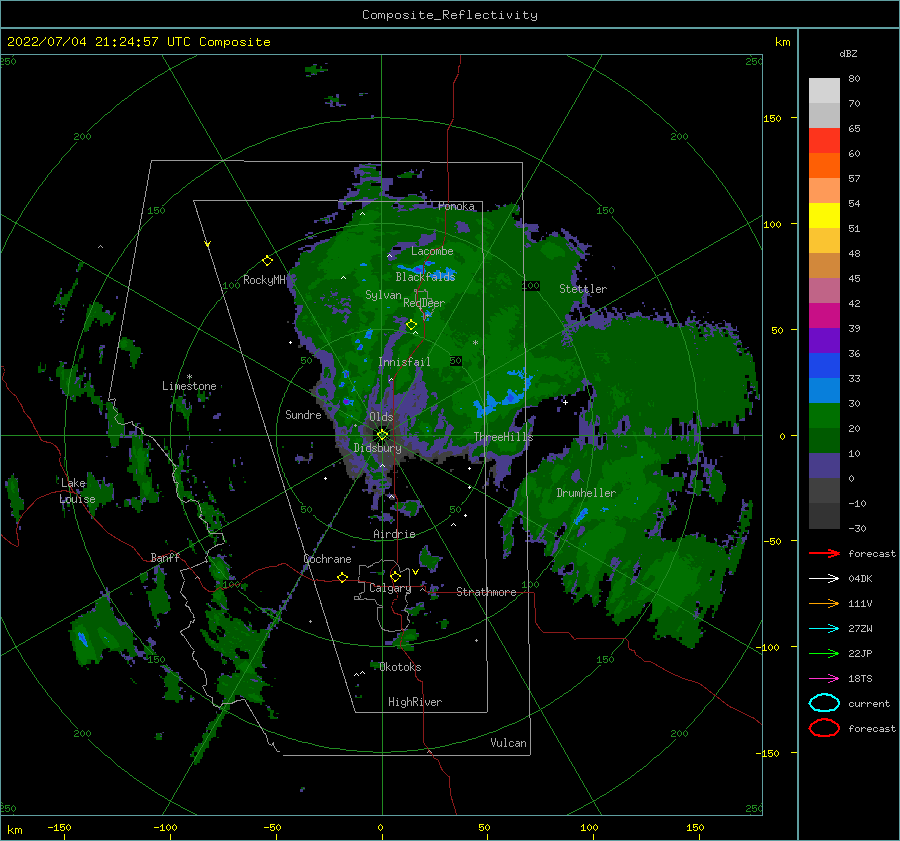Click the Sylvan label on map
The height and width of the screenshot is (841, 900).
(x=383, y=295)
